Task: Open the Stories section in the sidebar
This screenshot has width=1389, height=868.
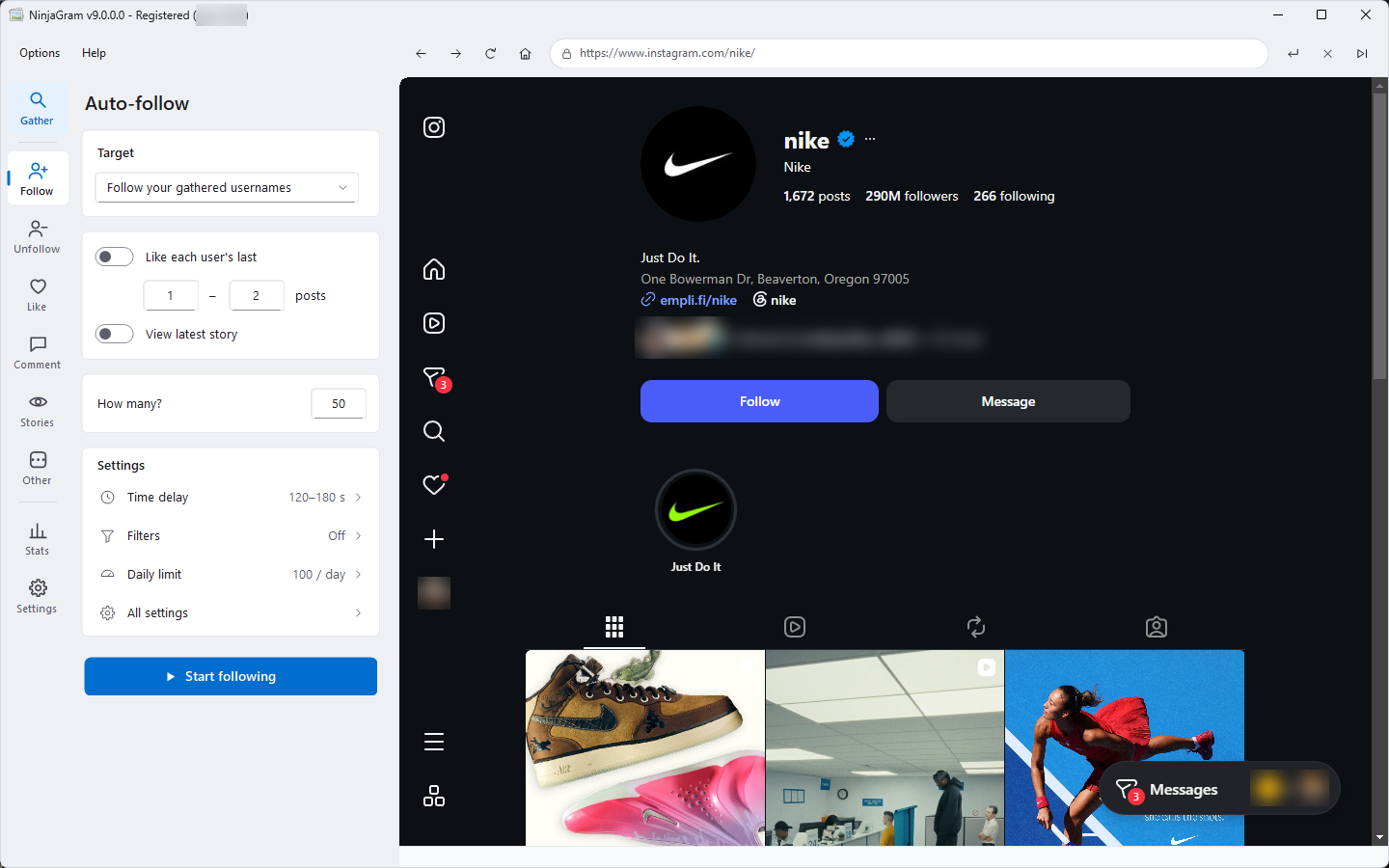Action: [x=37, y=411]
